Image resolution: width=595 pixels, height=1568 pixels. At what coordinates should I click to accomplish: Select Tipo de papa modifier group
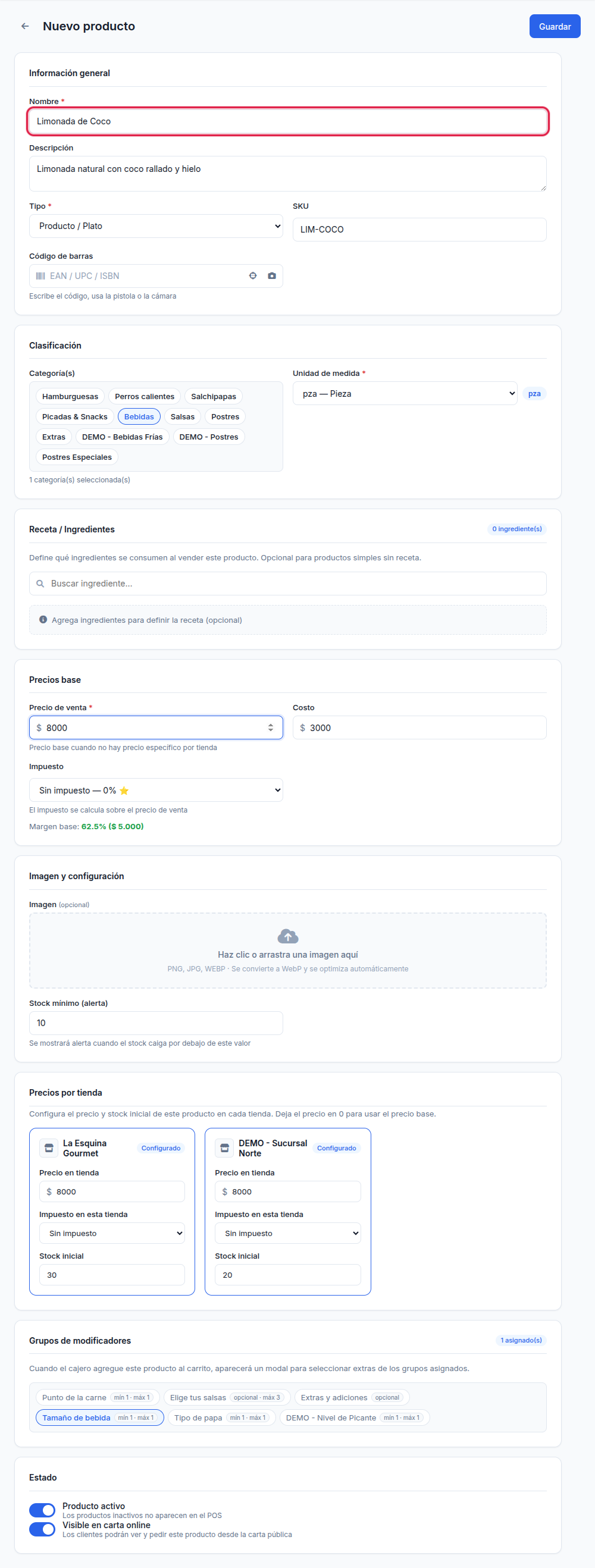point(222,1418)
